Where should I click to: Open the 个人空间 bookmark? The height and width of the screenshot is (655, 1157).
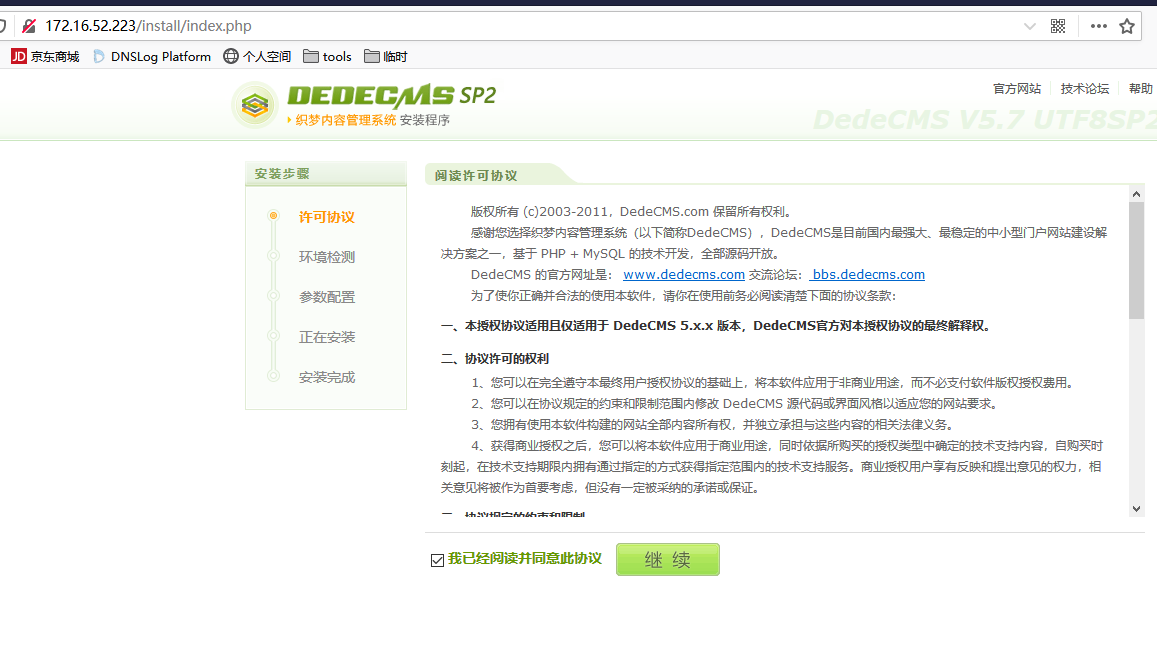(257, 56)
